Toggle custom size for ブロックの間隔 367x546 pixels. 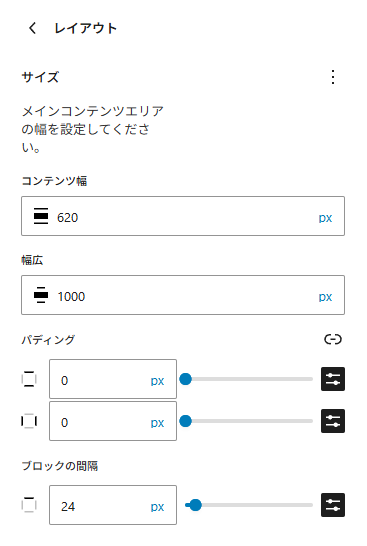point(333,505)
